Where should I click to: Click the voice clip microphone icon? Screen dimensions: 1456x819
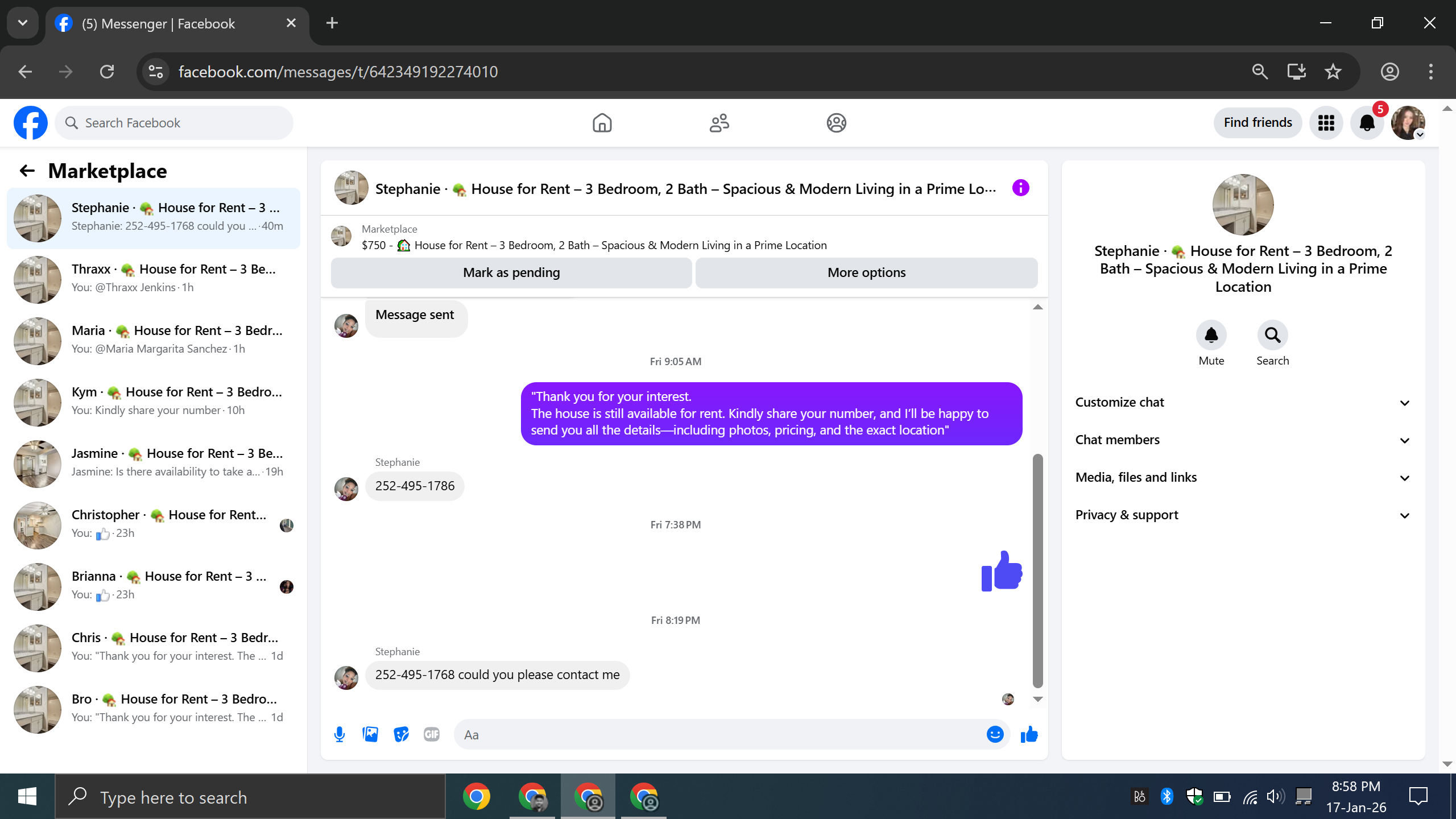coord(340,734)
